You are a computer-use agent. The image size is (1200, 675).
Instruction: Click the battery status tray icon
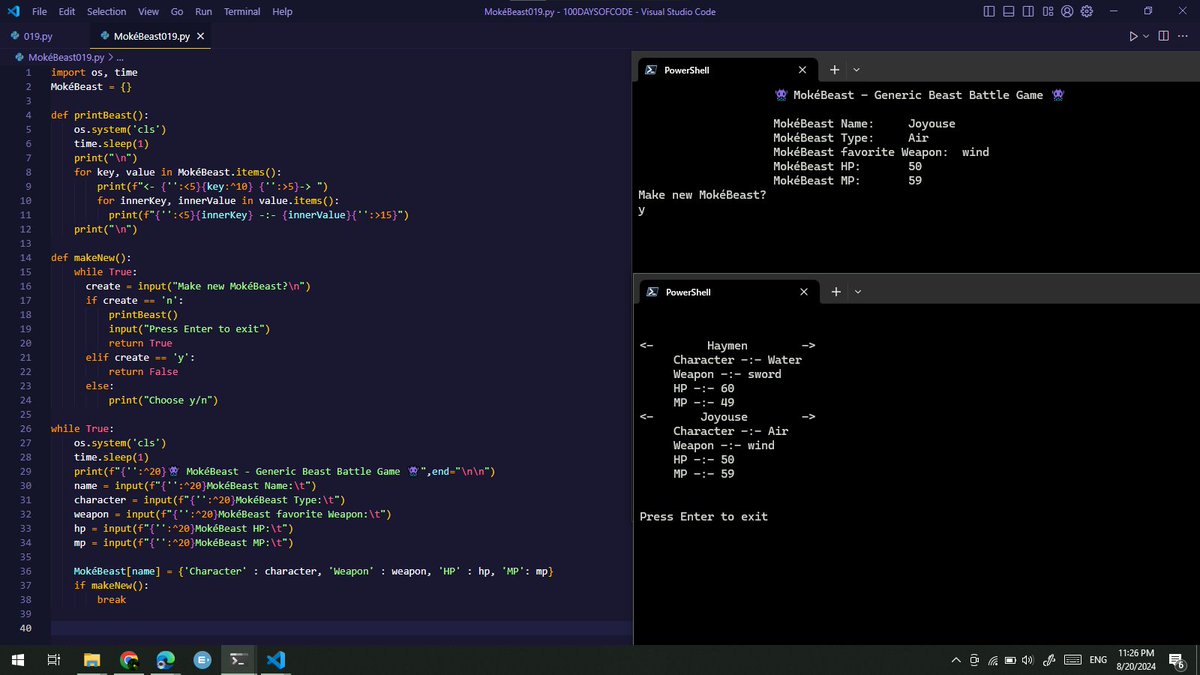pyautogui.click(x=1009, y=660)
